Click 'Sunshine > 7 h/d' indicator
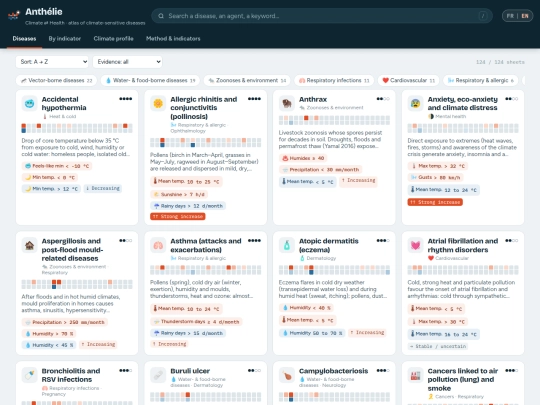This screenshot has height=405, width=540. point(179,194)
